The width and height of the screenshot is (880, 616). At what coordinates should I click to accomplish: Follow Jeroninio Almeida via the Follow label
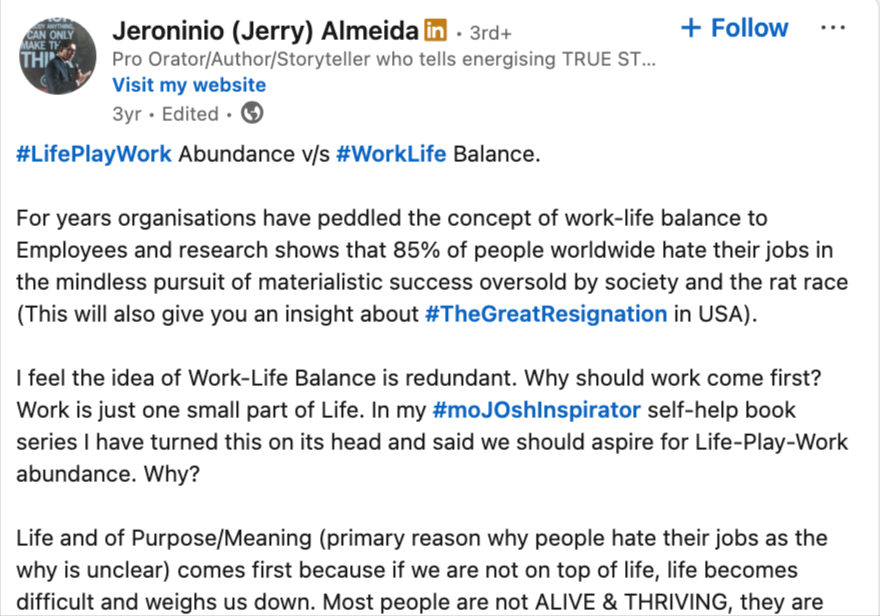click(x=749, y=27)
